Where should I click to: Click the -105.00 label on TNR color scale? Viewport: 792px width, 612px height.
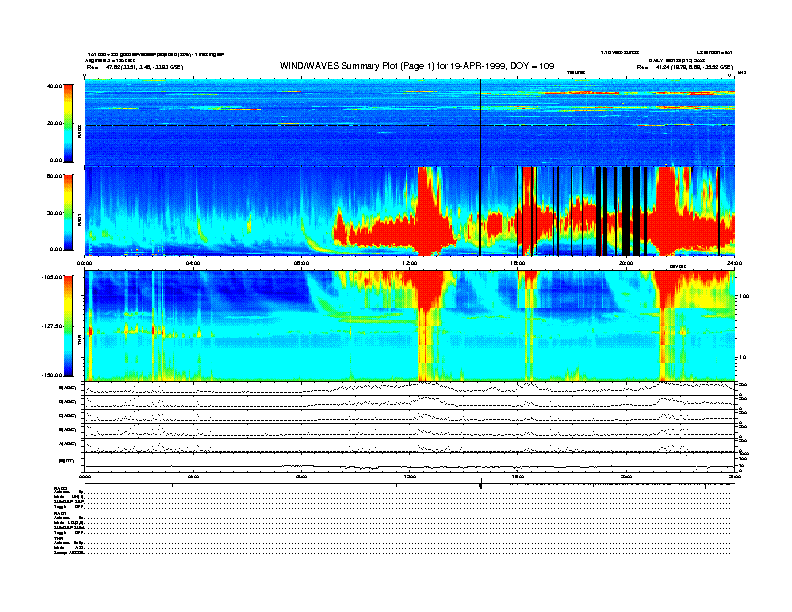click(x=52, y=277)
